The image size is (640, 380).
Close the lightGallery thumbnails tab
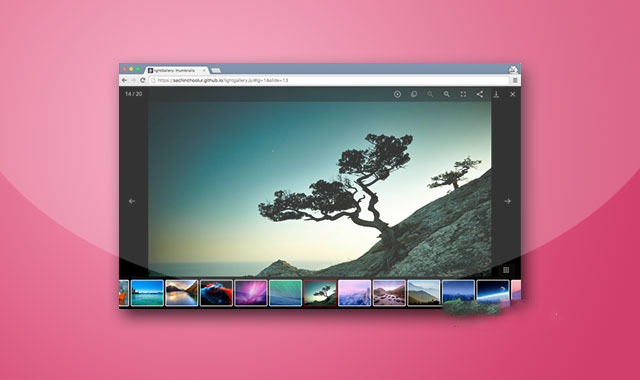click(x=204, y=71)
